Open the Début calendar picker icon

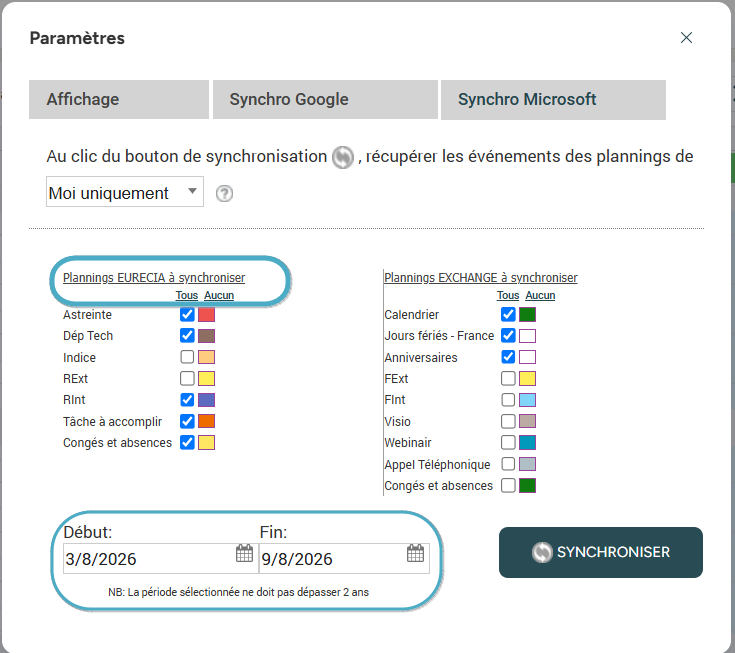[244, 553]
